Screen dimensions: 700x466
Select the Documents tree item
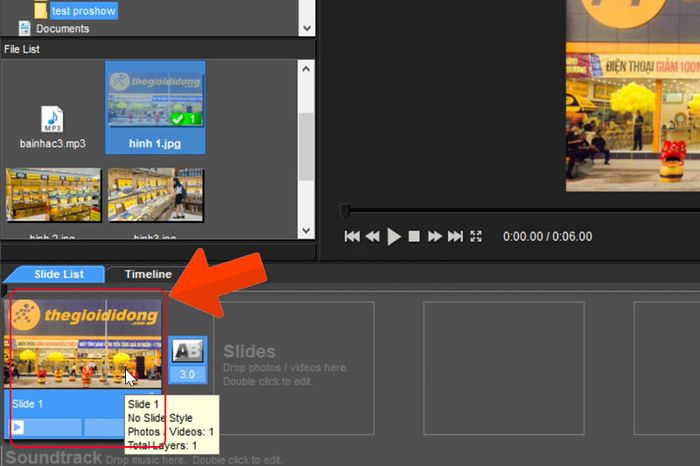tap(62, 29)
